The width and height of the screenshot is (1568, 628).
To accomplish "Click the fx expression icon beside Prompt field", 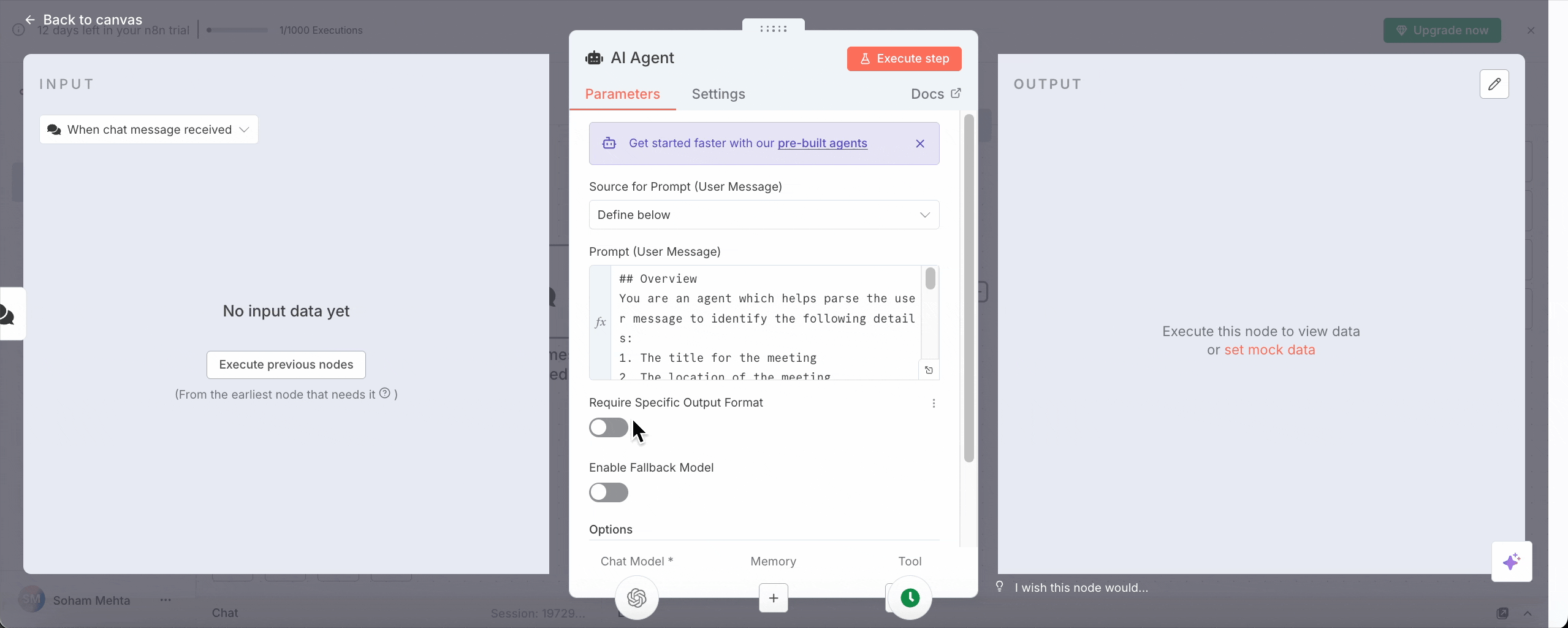I will [601, 321].
